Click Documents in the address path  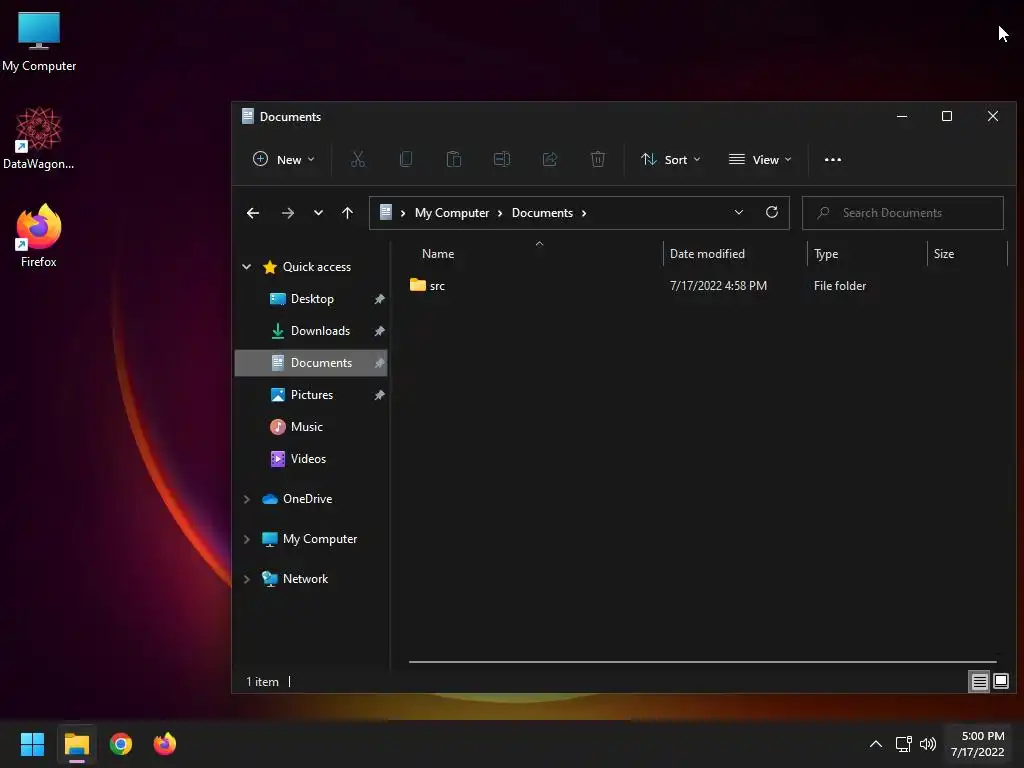coord(542,213)
